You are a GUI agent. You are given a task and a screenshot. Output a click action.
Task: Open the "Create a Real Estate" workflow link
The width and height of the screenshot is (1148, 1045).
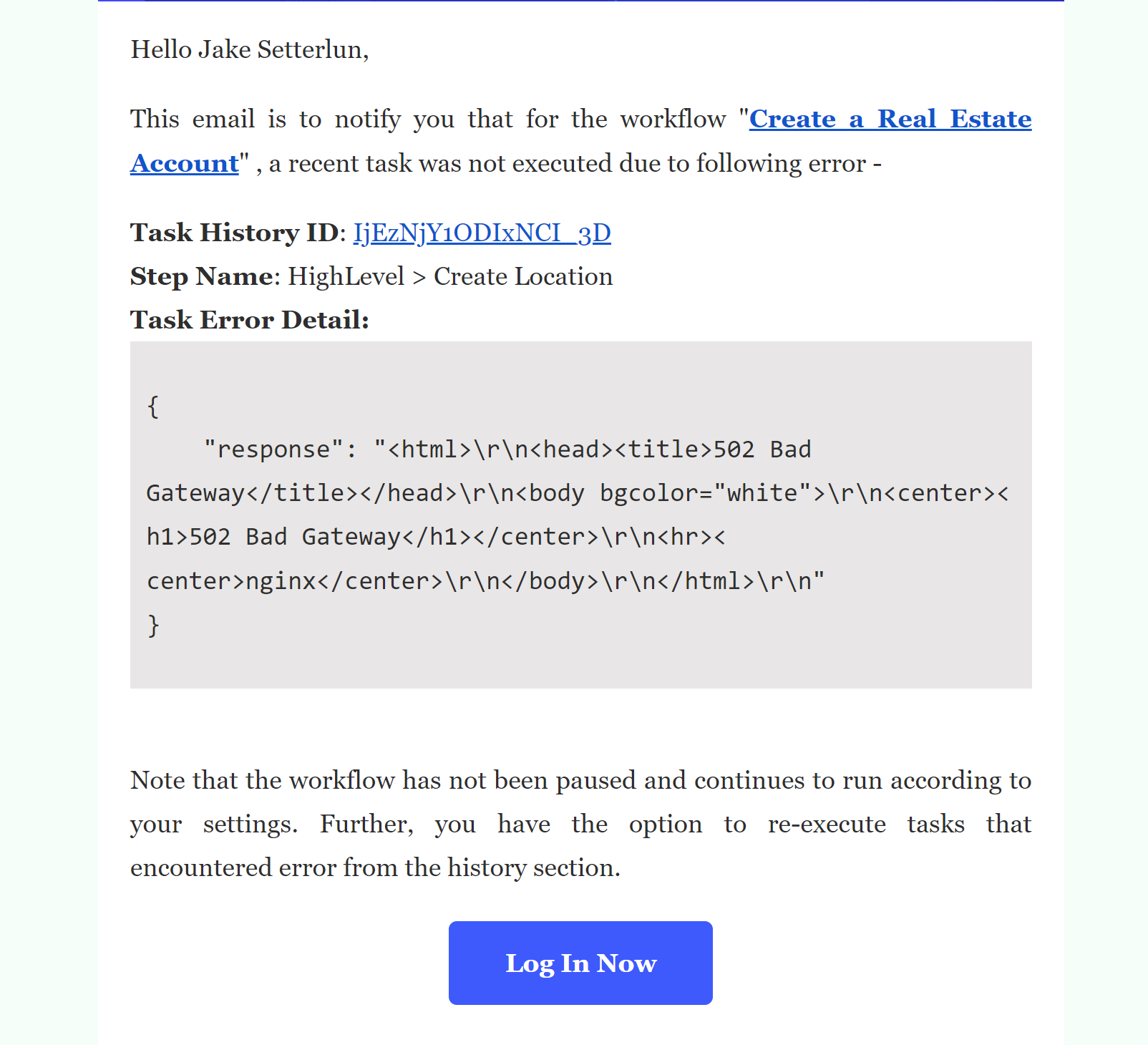pos(890,119)
